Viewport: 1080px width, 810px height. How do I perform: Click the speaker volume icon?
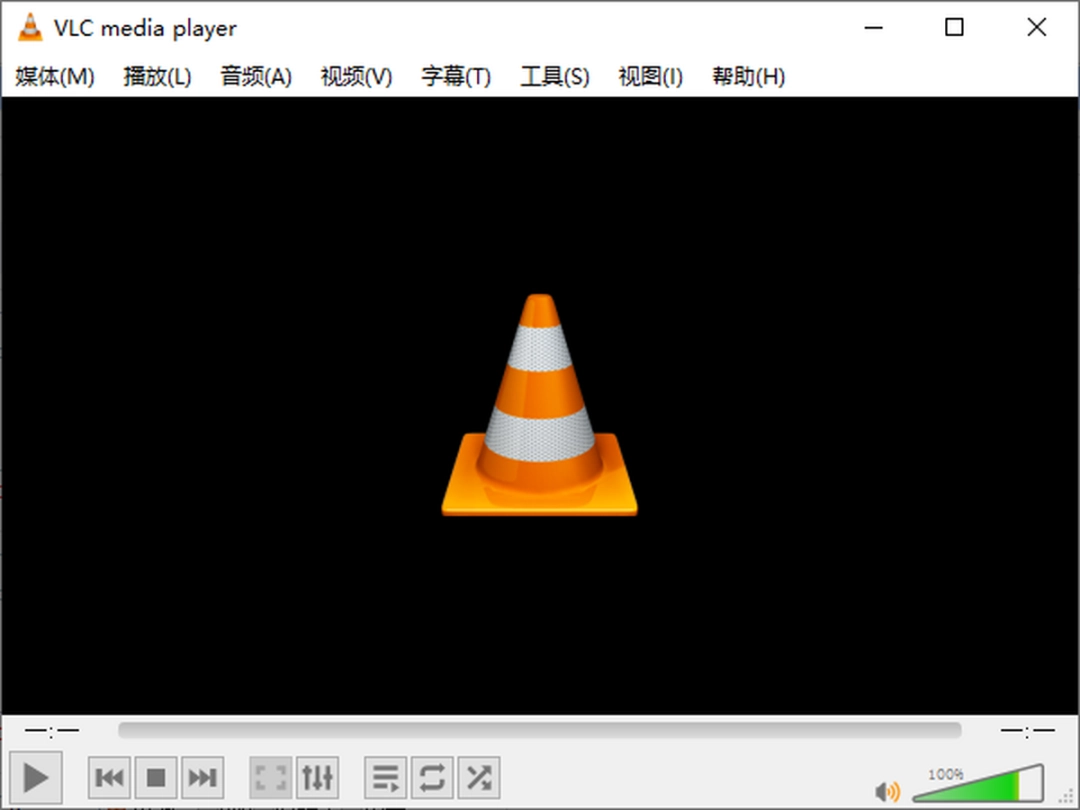point(888,789)
